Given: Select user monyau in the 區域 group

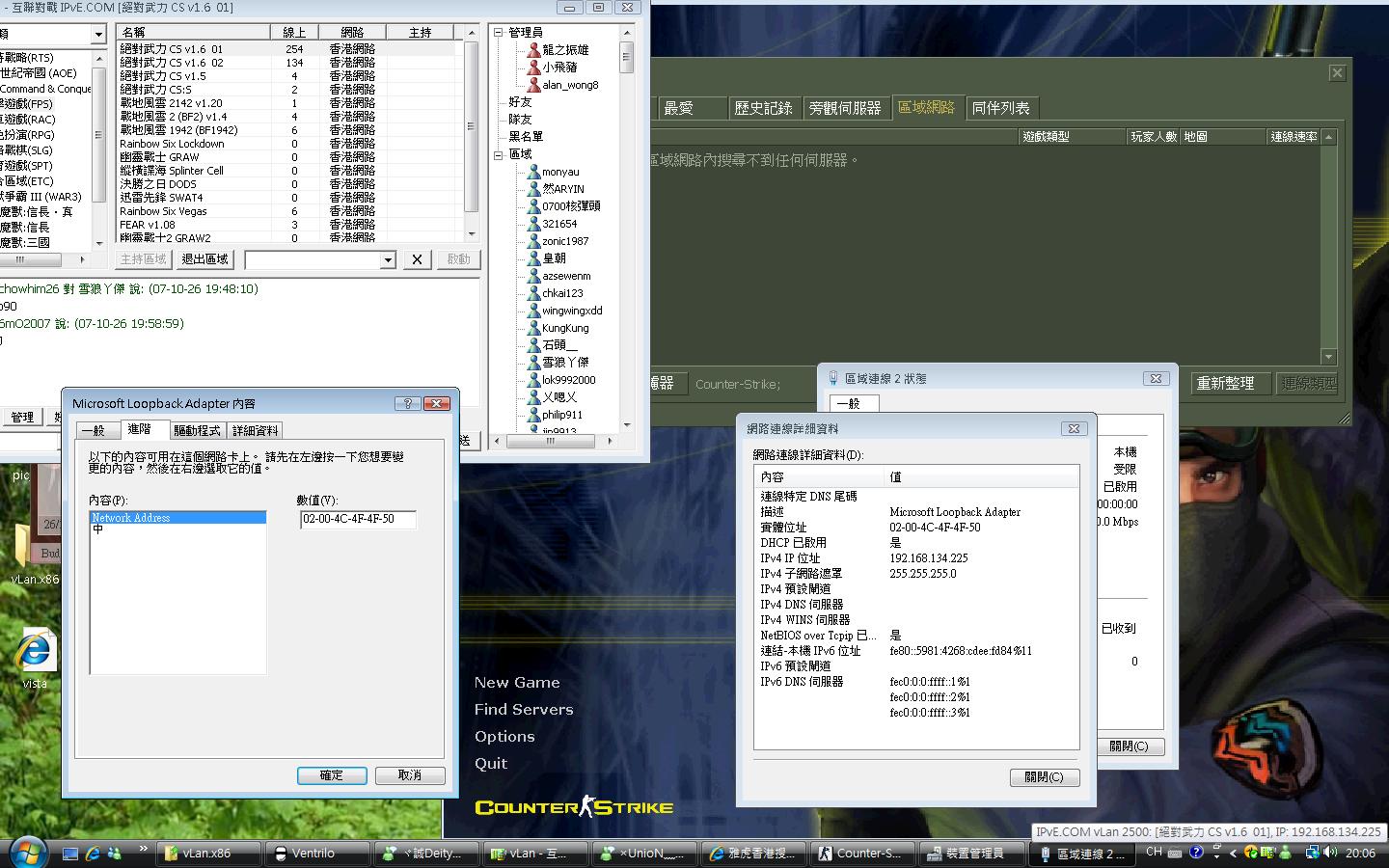Looking at the screenshot, I should point(559,172).
